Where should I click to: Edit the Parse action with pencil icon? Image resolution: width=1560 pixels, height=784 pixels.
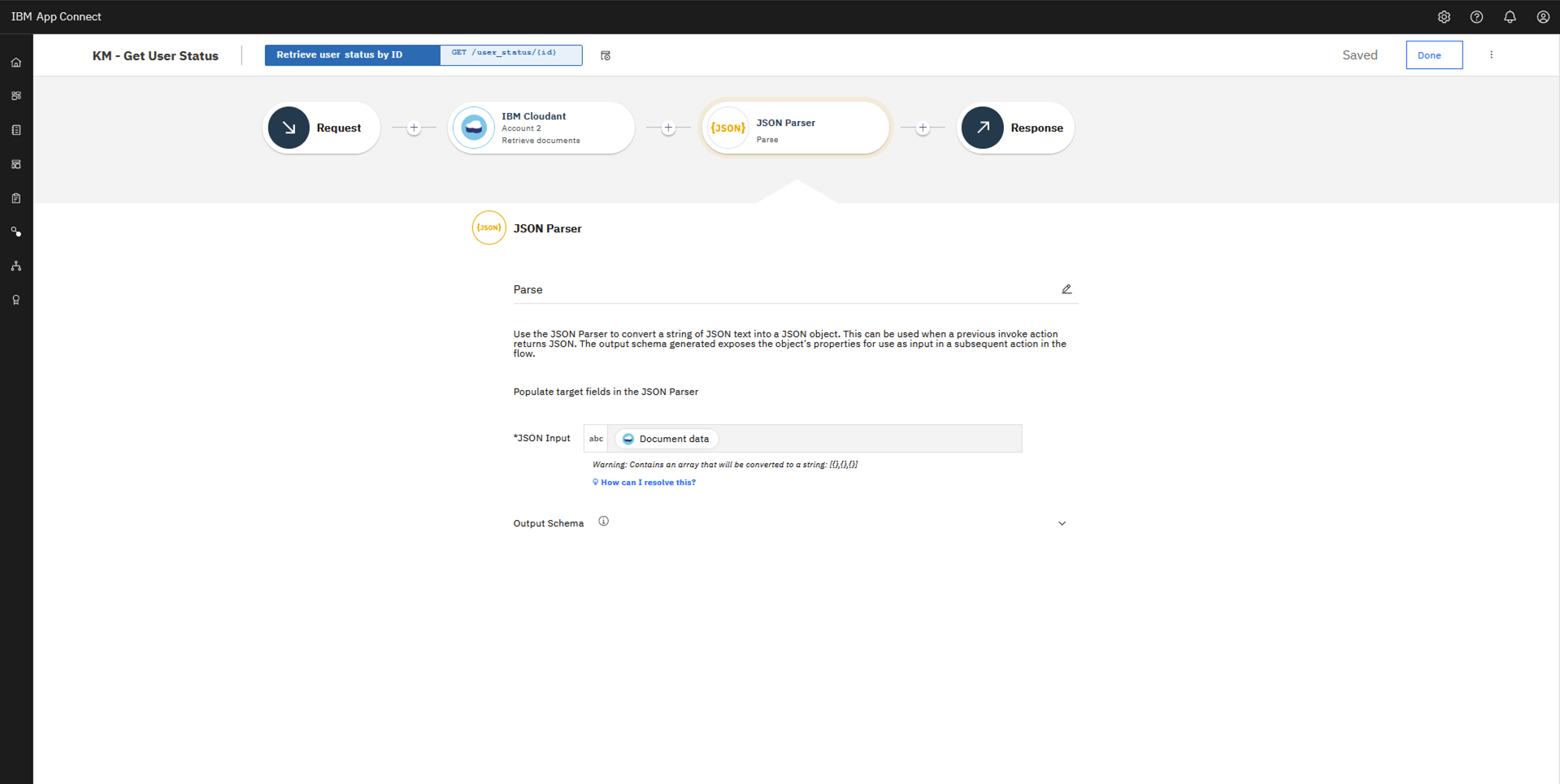point(1067,289)
